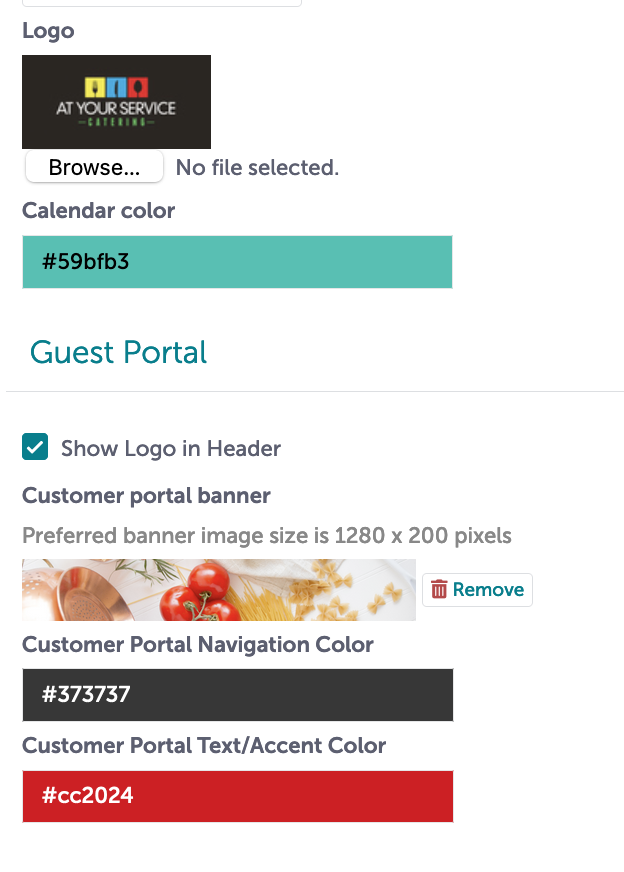Click the Guest Portal section heading

pyautogui.click(x=118, y=353)
